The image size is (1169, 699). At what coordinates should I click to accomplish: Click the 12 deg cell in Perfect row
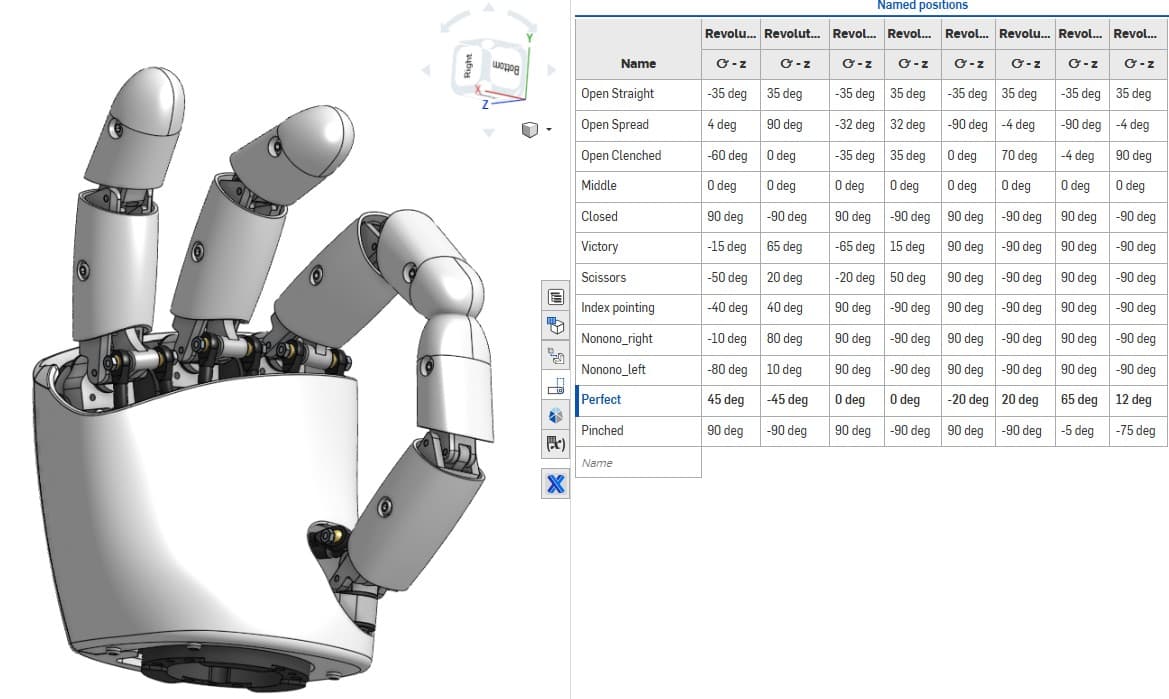pos(1138,400)
